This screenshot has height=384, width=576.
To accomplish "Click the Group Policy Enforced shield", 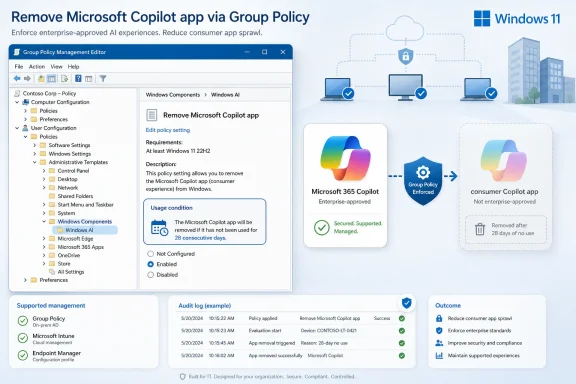I will tap(423, 180).
